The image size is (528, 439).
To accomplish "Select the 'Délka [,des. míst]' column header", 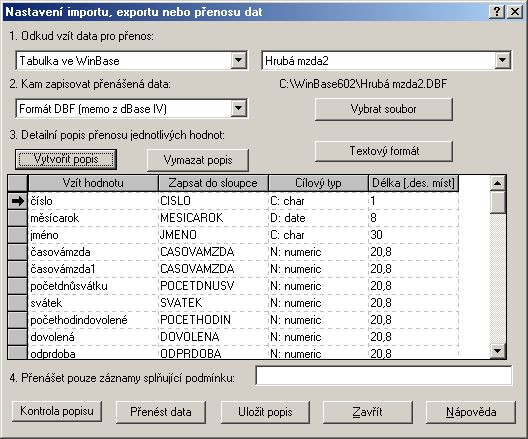I will click(414, 183).
